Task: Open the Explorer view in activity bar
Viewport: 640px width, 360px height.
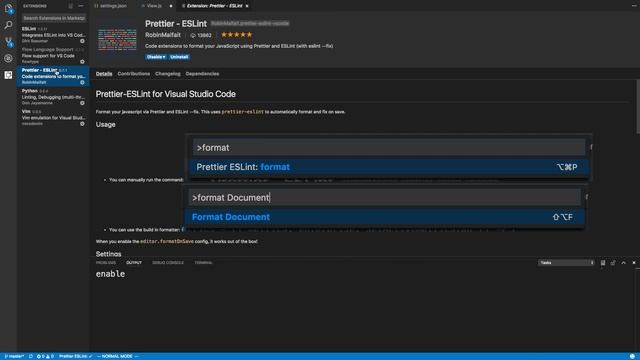Action: [8, 9]
